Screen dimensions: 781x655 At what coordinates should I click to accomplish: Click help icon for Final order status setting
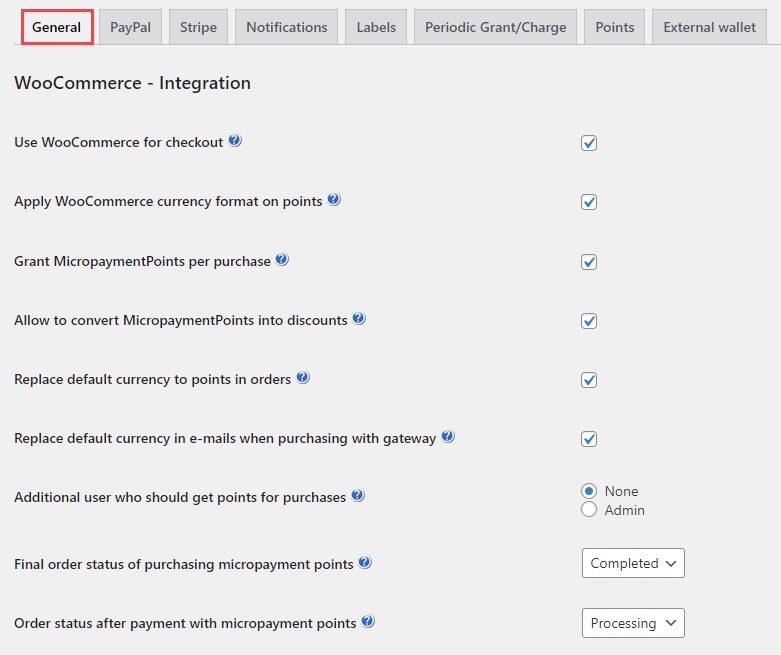[x=365, y=562]
